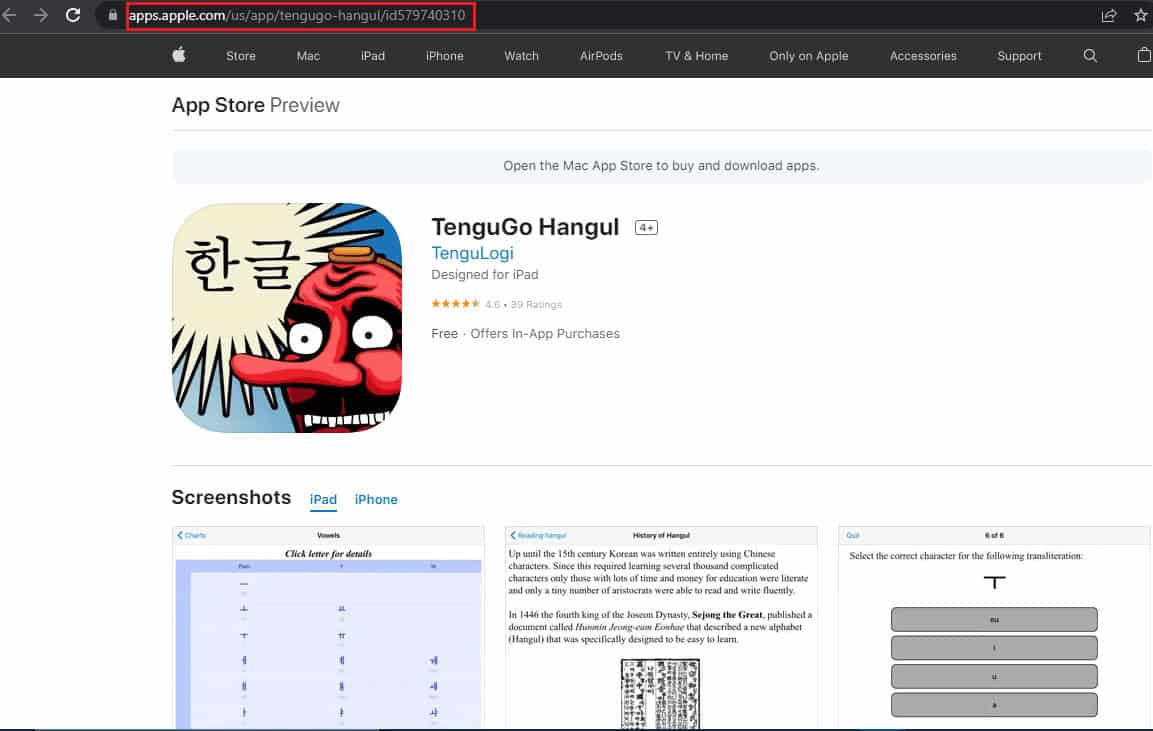Click the browser forward arrow

pyautogui.click(x=40, y=15)
